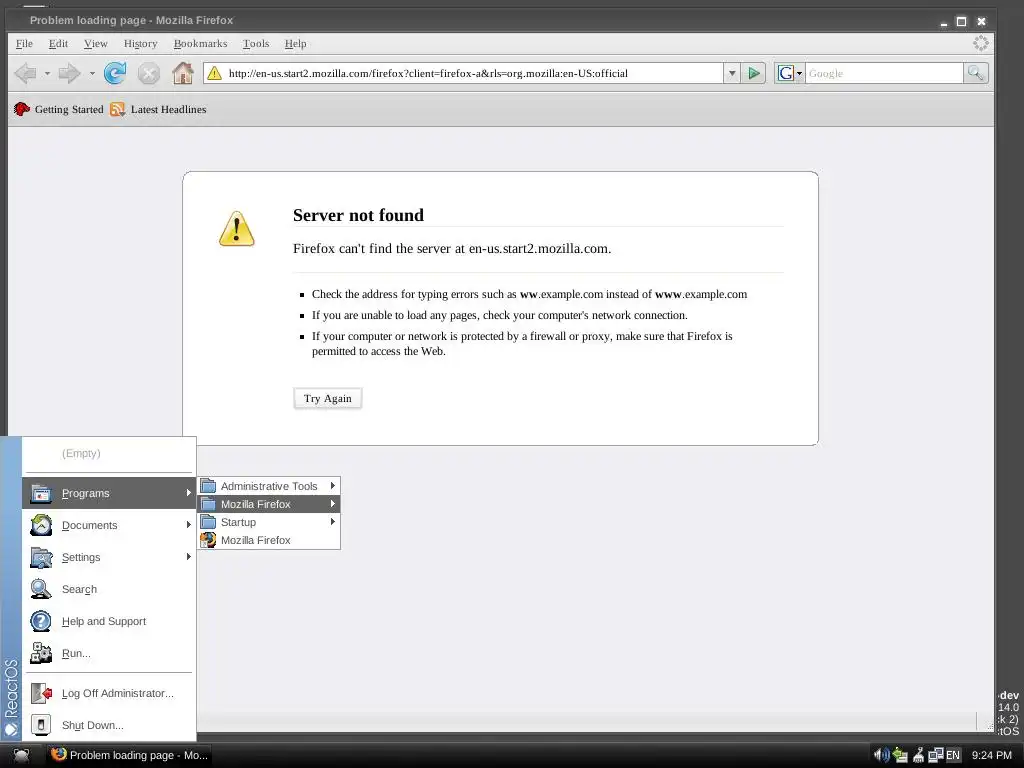The height and width of the screenshot is (768, 1024).
Task: Click the Back arrow in Firefox toolbar
Action: tap(25, 73)
